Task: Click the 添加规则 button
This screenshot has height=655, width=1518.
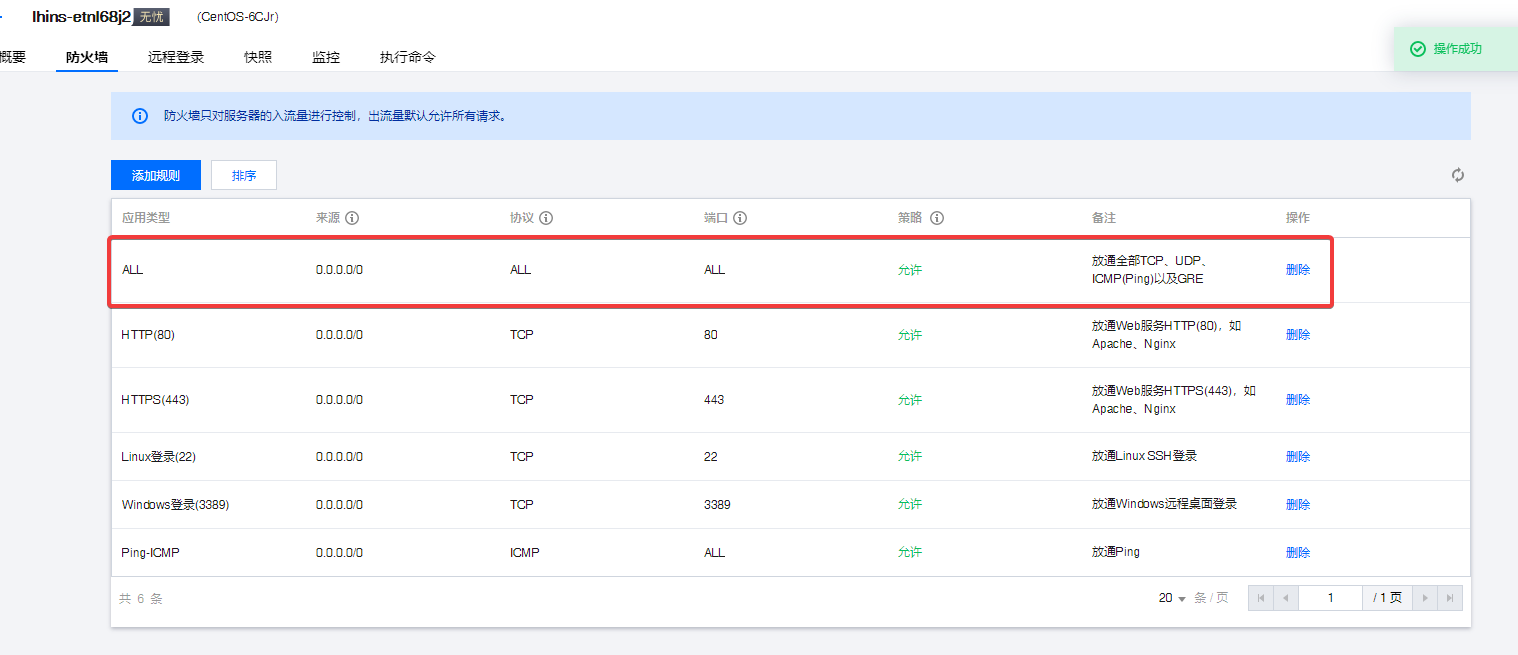Action: [x=156, y=175]
